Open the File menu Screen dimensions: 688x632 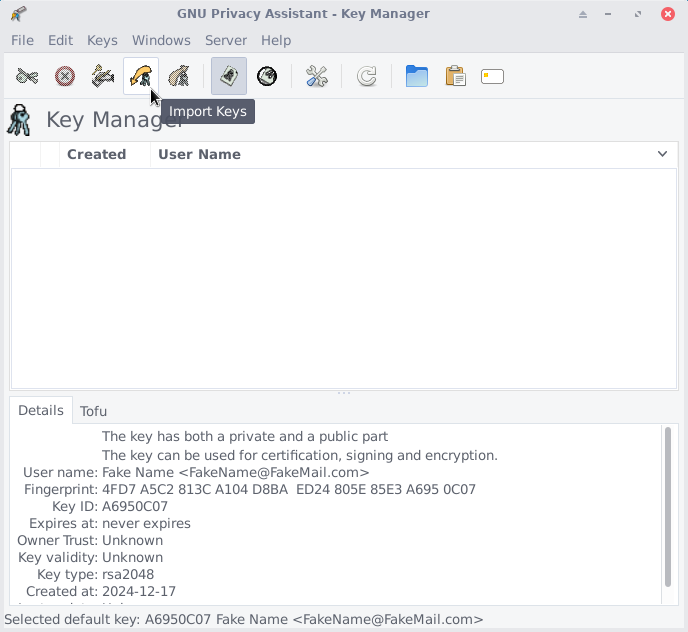point(22,40)
